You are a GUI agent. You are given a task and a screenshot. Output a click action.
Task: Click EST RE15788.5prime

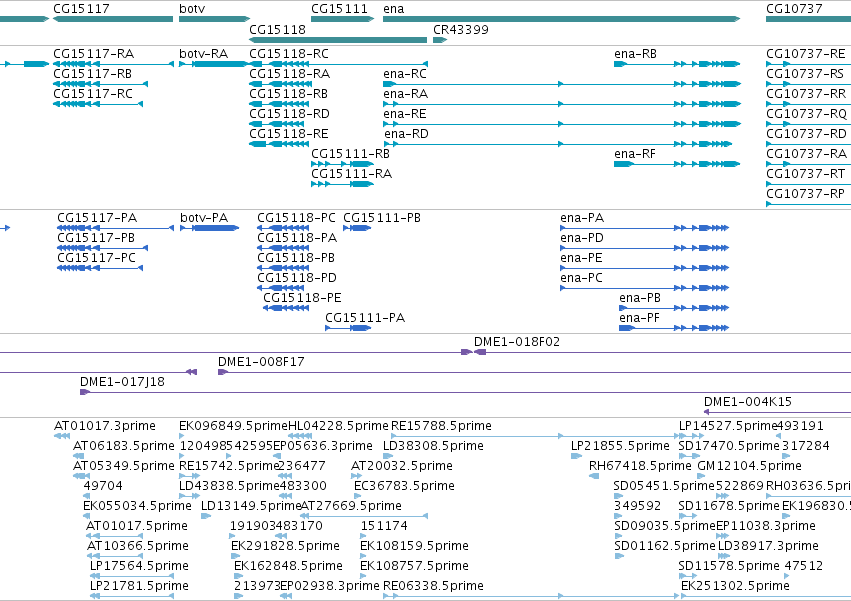point(441,426)
